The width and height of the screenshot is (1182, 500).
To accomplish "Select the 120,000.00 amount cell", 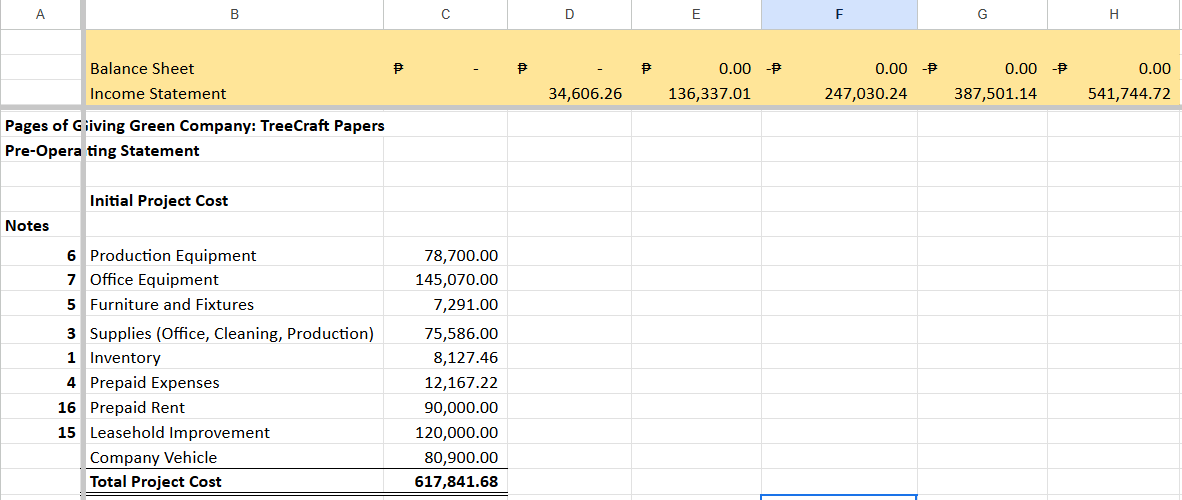I will 445,432.
